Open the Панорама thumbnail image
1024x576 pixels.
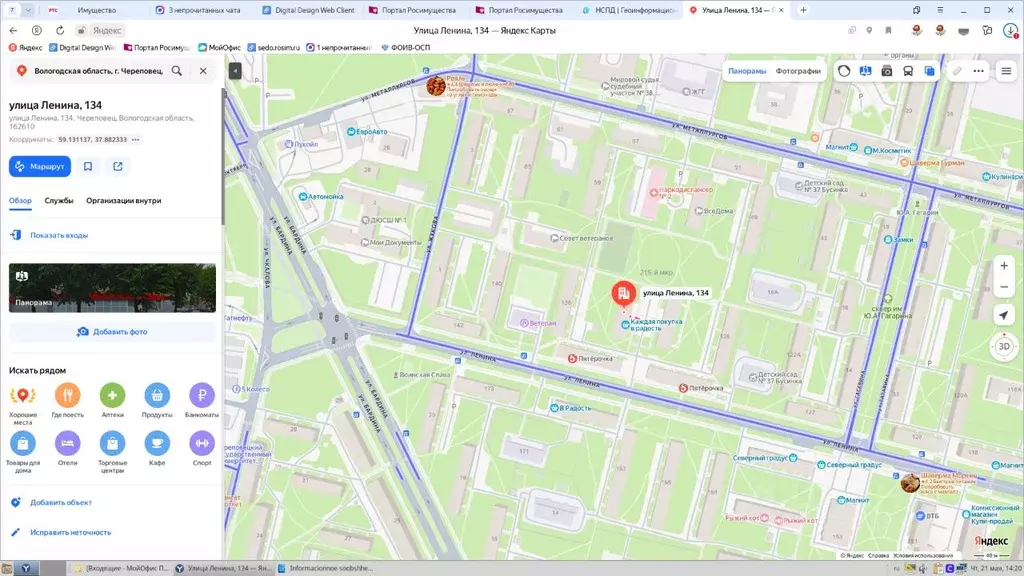coord(112,288)
